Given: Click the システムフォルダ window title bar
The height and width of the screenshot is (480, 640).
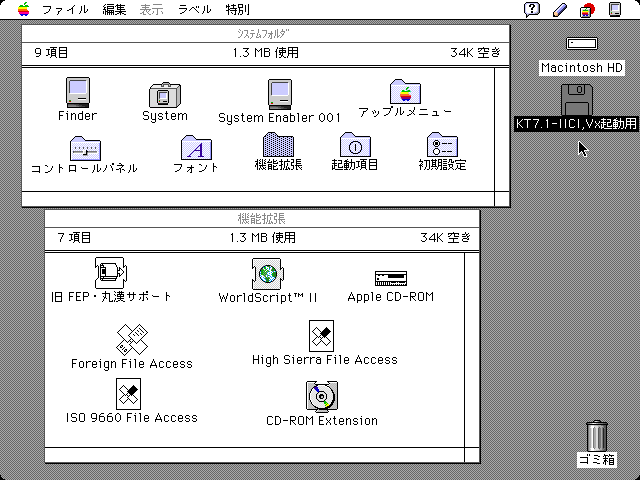Looking at the screenshot, I should 265,33.
